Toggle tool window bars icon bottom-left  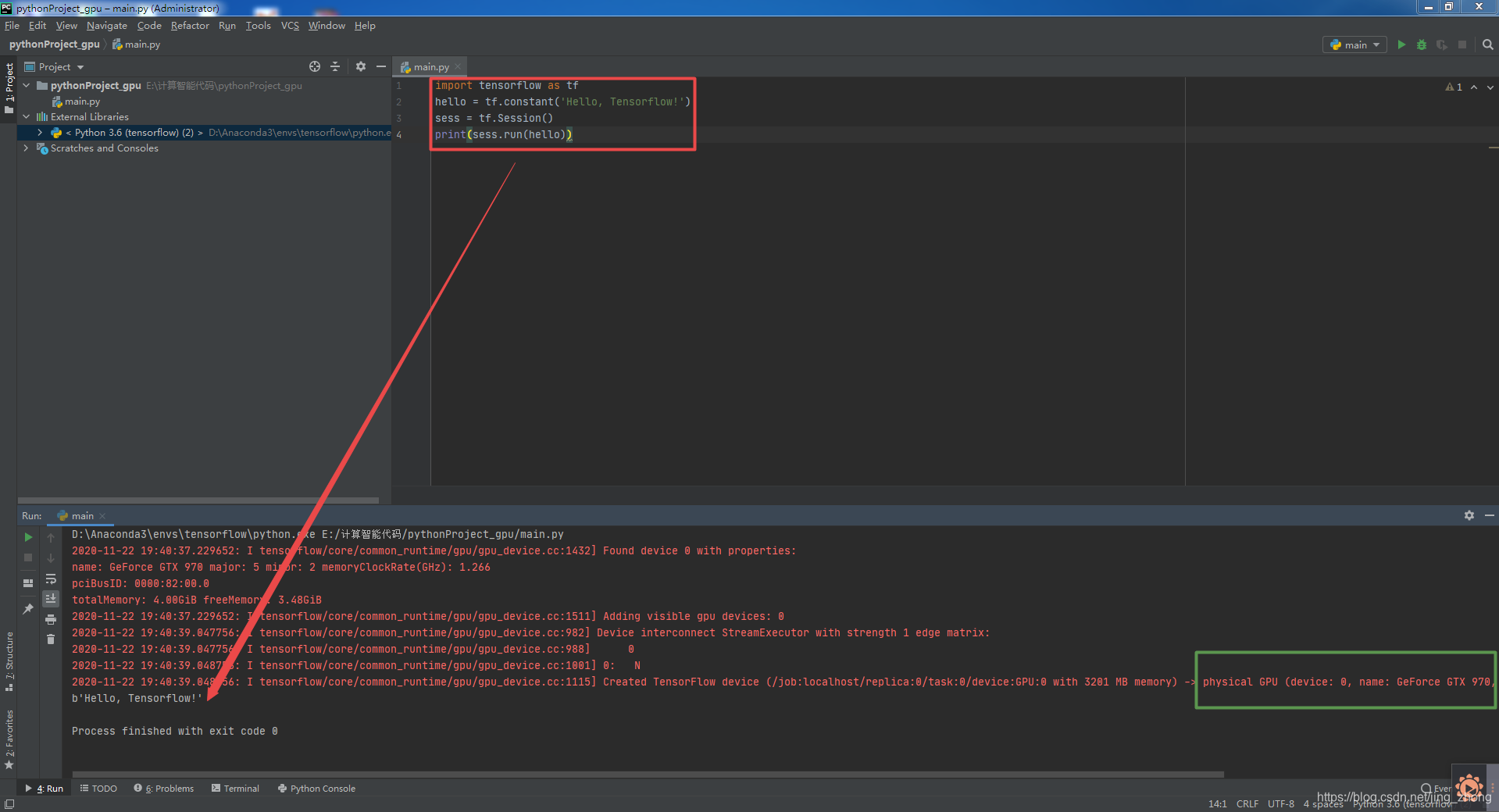[x=9, y=804]
